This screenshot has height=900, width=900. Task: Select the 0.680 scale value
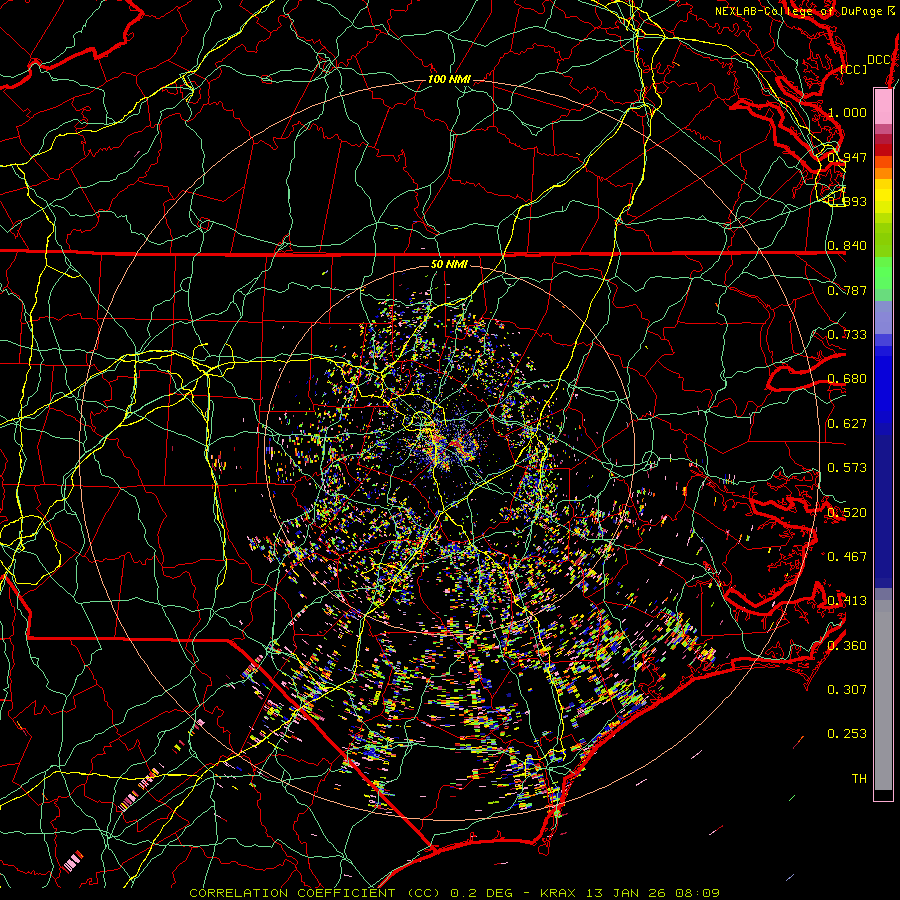point(847,379)
